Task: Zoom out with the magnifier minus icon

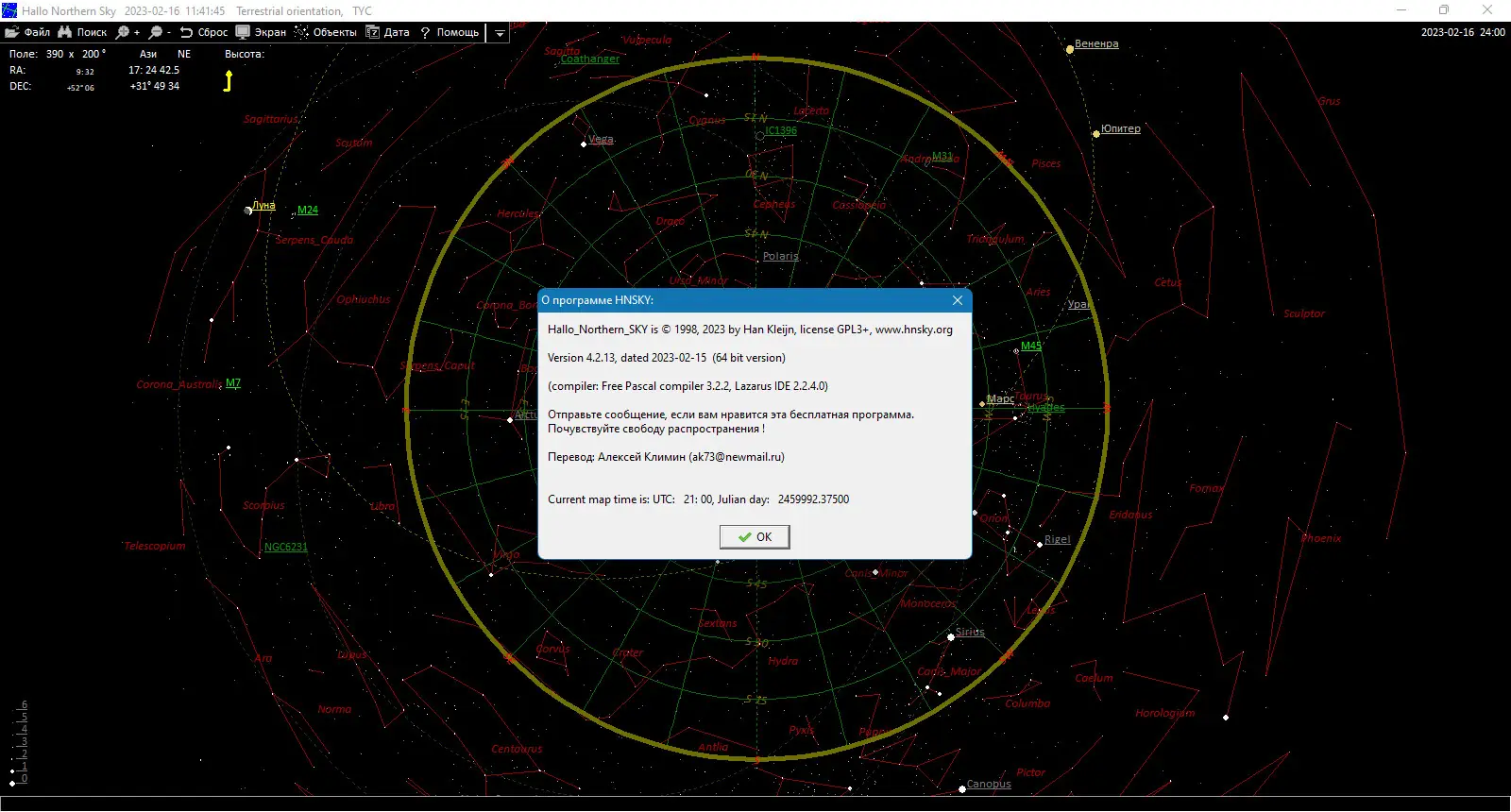Action: [160, 32]
